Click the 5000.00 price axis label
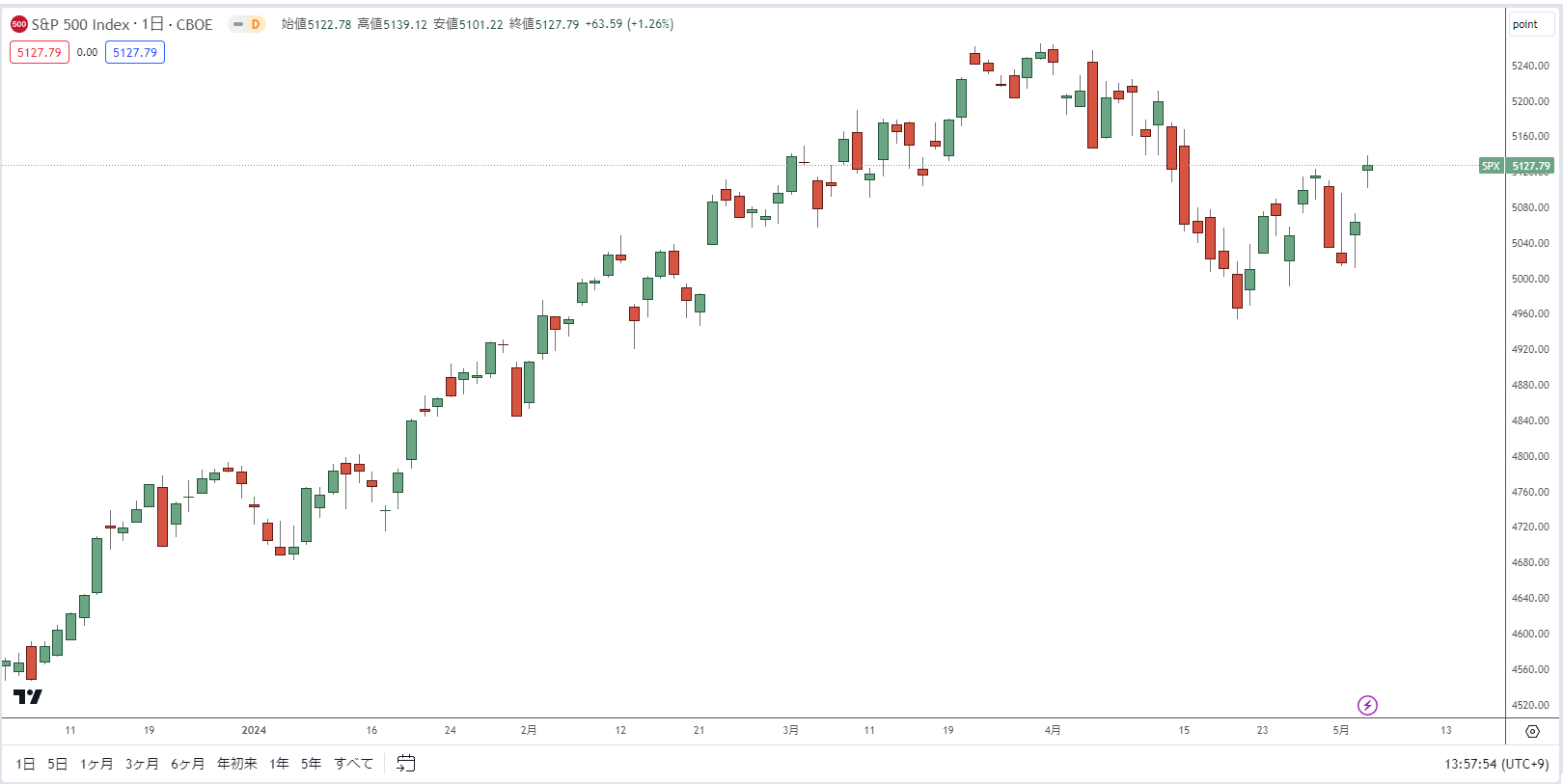Viewport: 1563px width, 784px height. pos(1530,279)
